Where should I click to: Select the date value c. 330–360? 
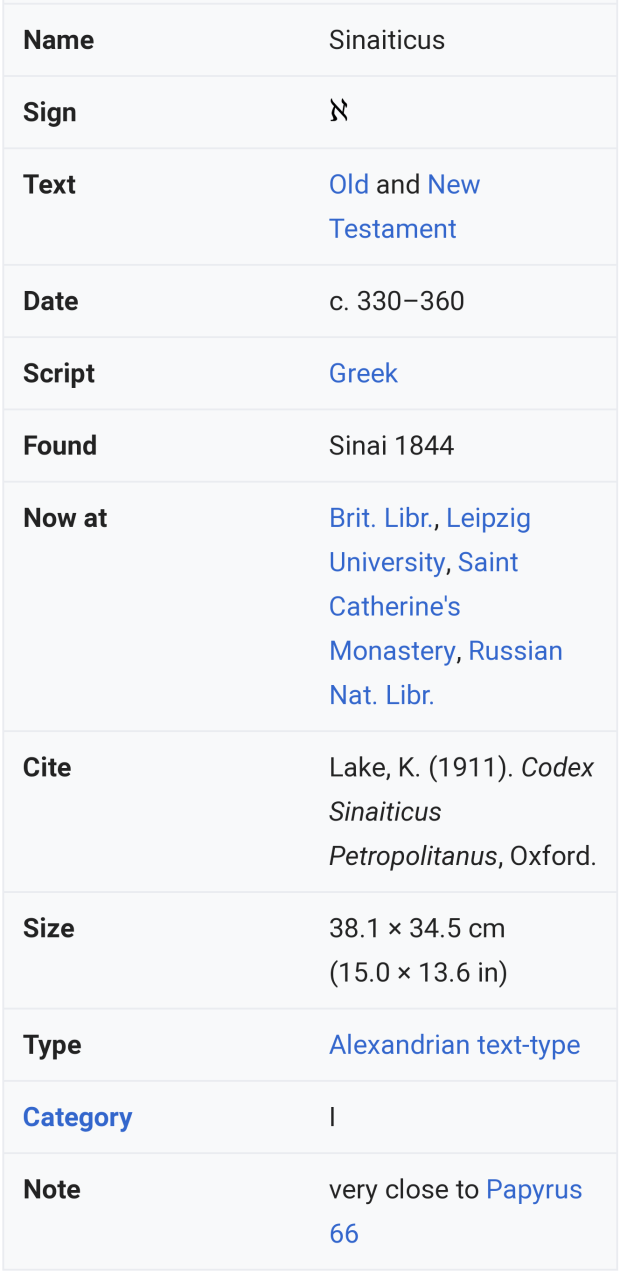(396, 301)
